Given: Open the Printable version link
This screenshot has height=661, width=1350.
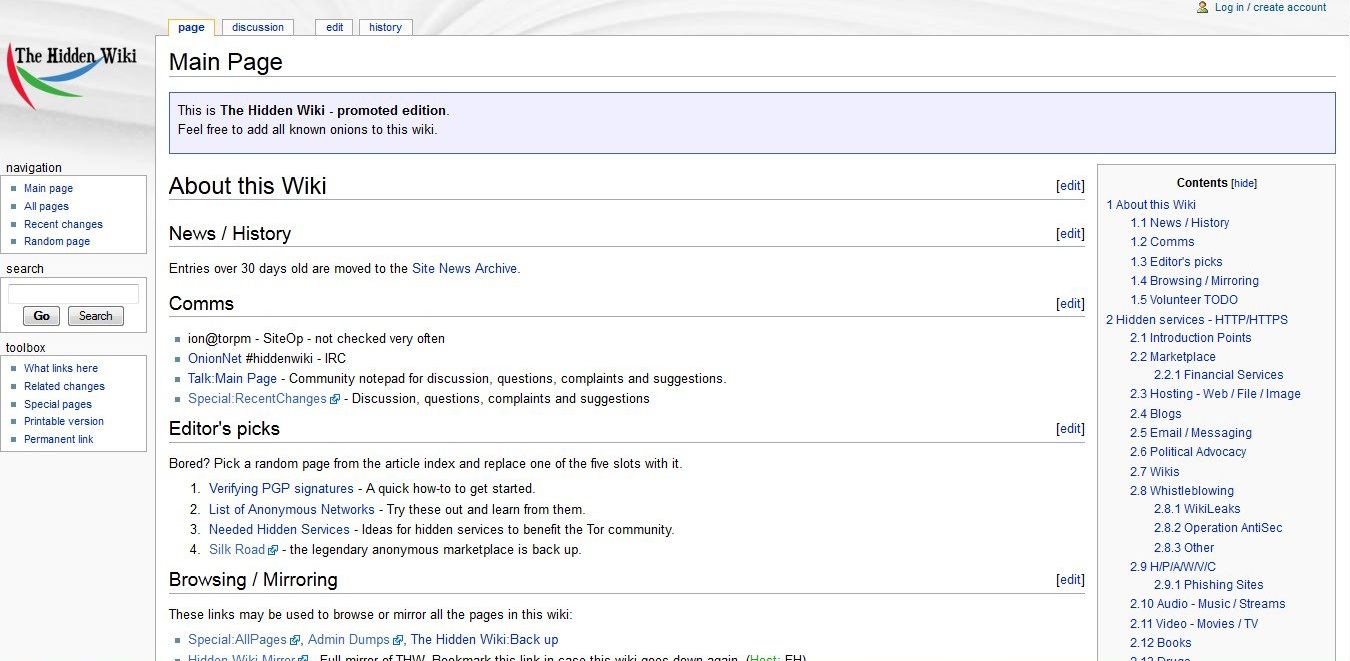Looking at the screenshot, I should (x=63, y=421).
